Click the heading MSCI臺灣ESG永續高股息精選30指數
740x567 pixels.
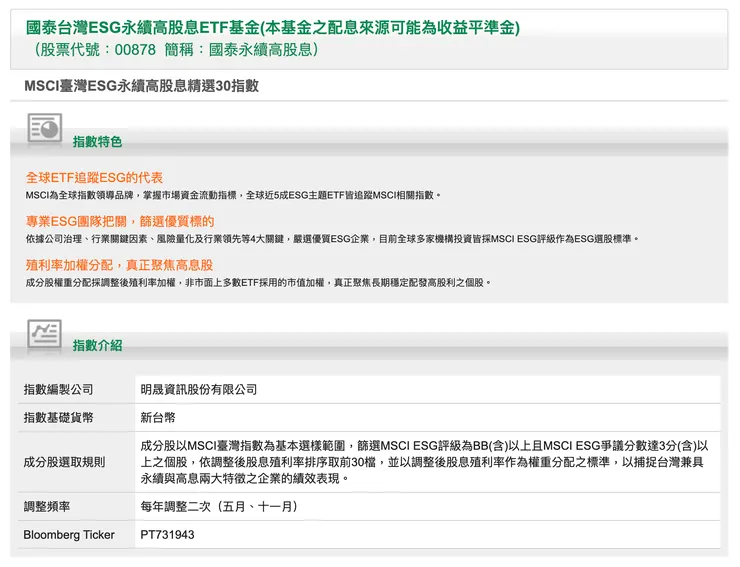(141, 85)
